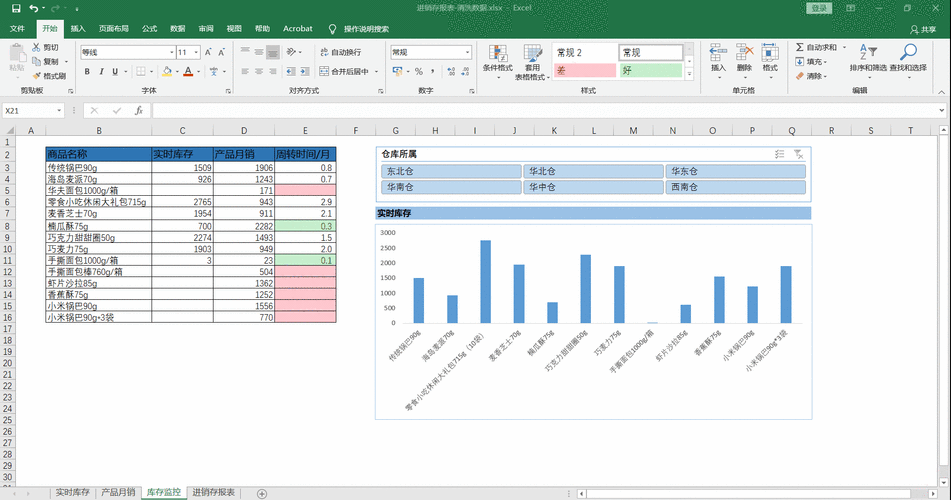Click the Find and Select (查找和选择) icon
This screenshot has width=951, height=500.
pos(907,52)
